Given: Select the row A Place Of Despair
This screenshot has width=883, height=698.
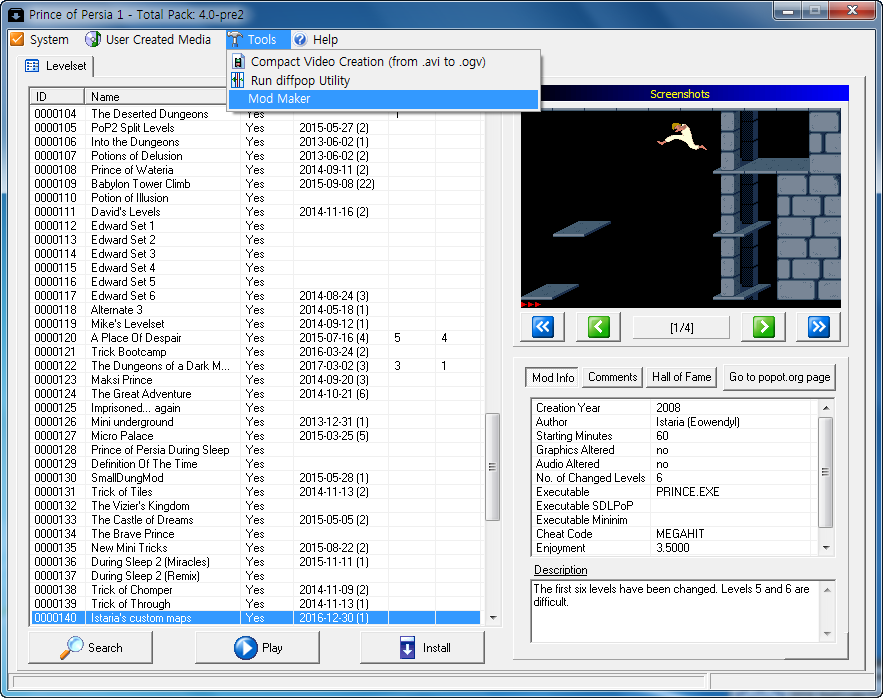Looking at the screenshot, I should [256, 337].
